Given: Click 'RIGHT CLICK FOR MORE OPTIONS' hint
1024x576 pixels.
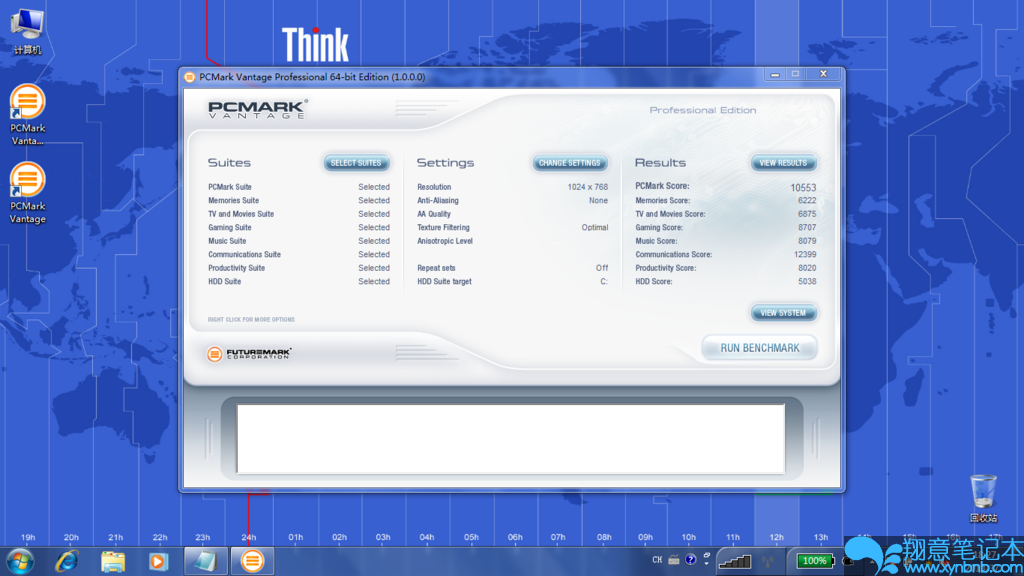Looking at the screenshot, I should pos(251,319).
